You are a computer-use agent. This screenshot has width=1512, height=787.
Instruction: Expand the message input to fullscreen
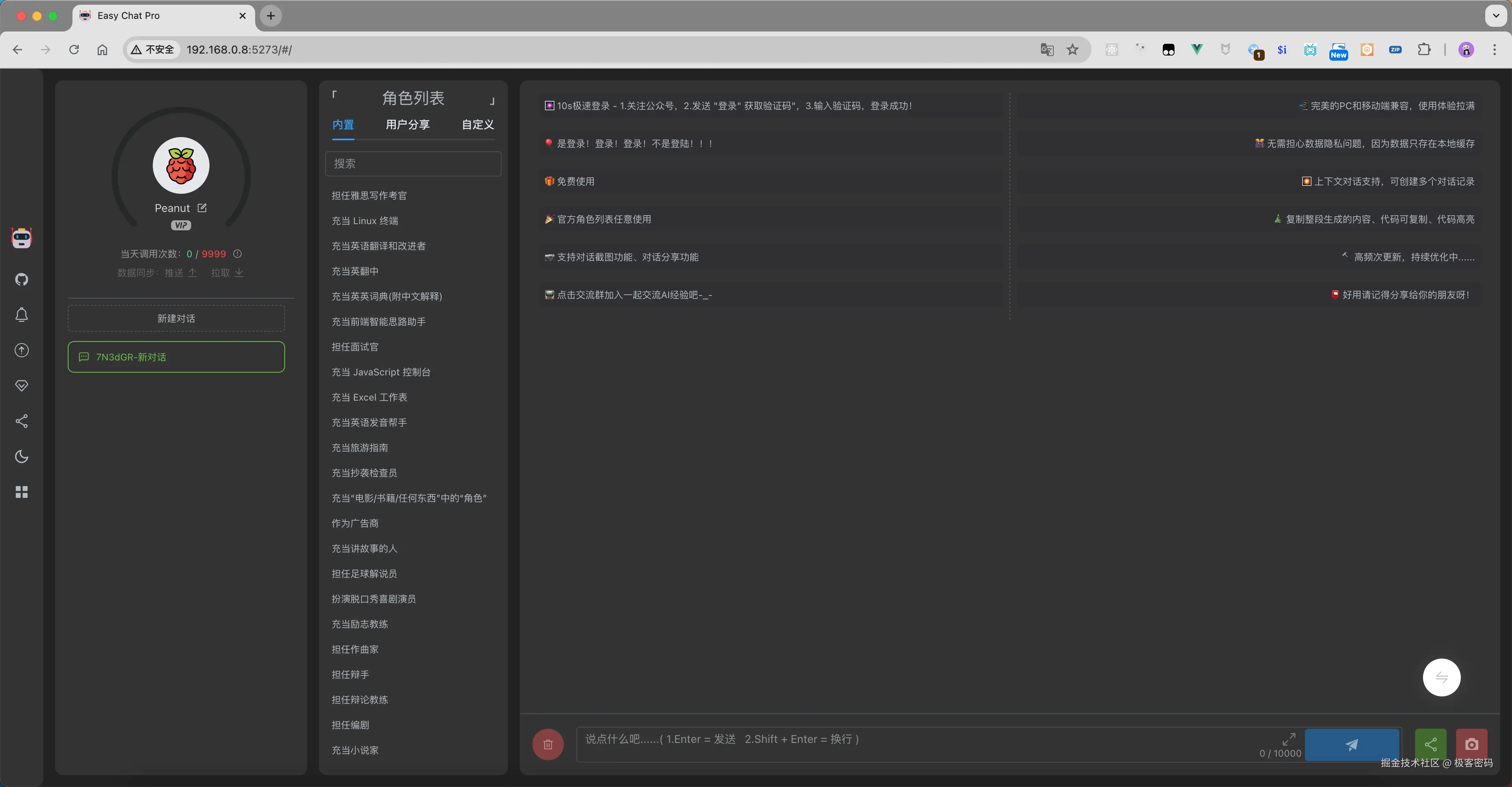[x=1290, y=739]
